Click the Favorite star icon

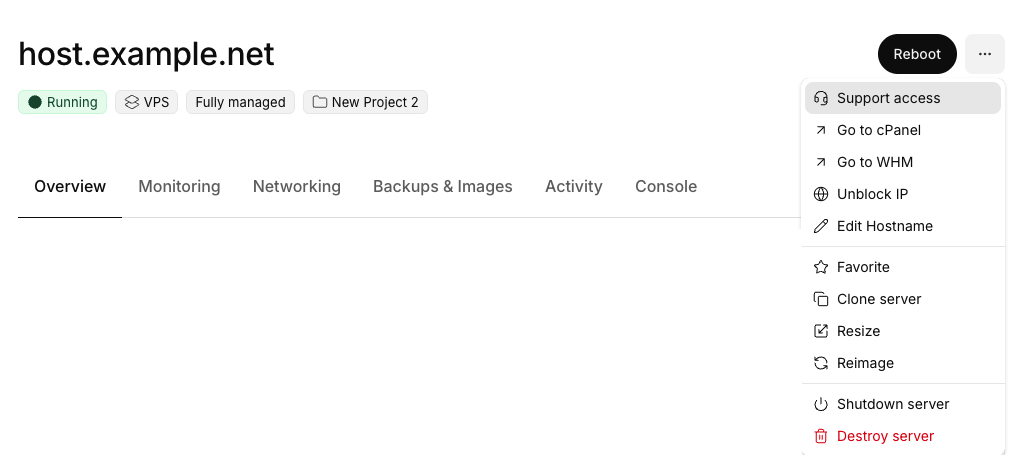point(821,267)
